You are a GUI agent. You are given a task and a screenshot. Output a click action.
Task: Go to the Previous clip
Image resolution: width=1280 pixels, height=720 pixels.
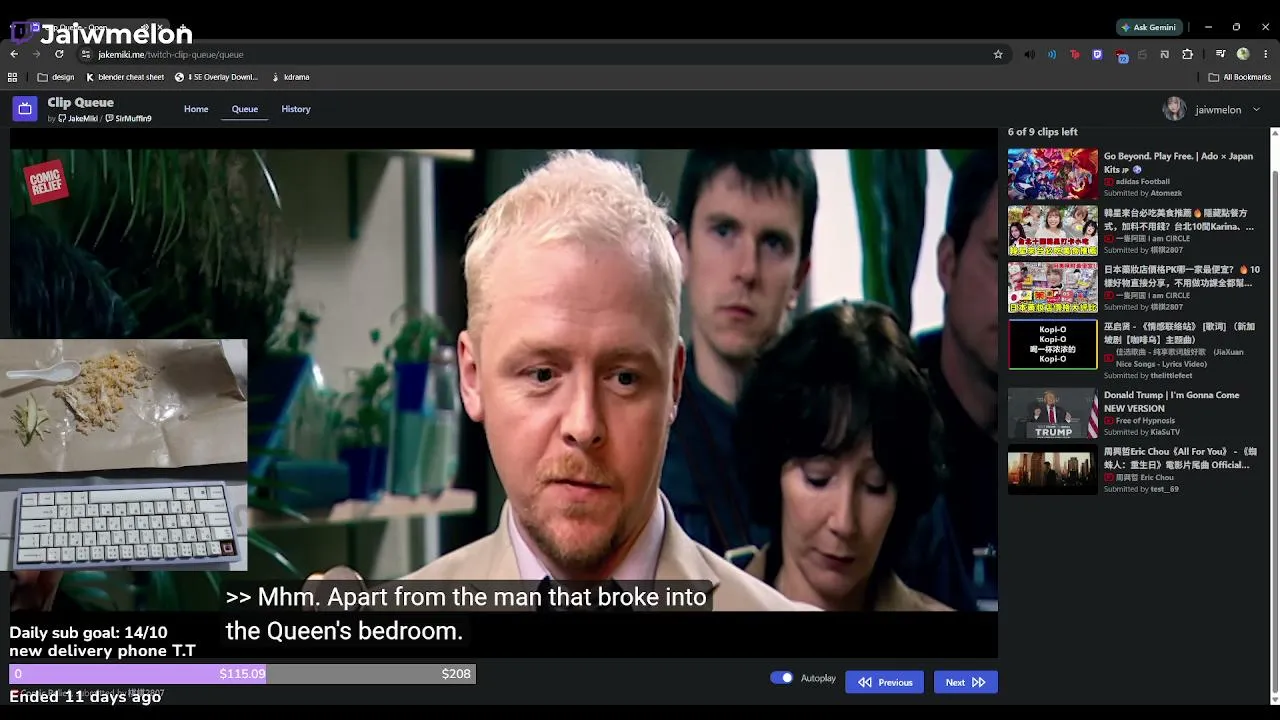885,682
